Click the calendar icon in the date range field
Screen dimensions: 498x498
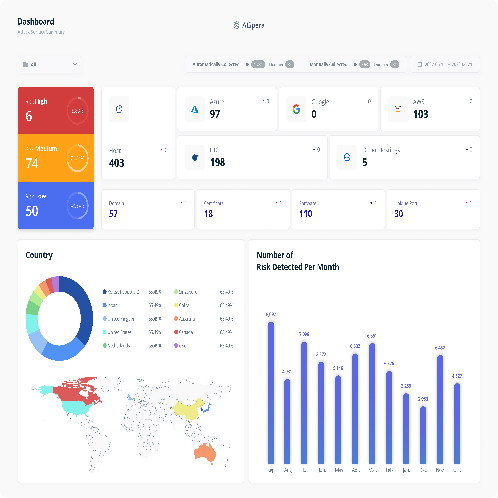pyautogui.click(x=420, y=64)
